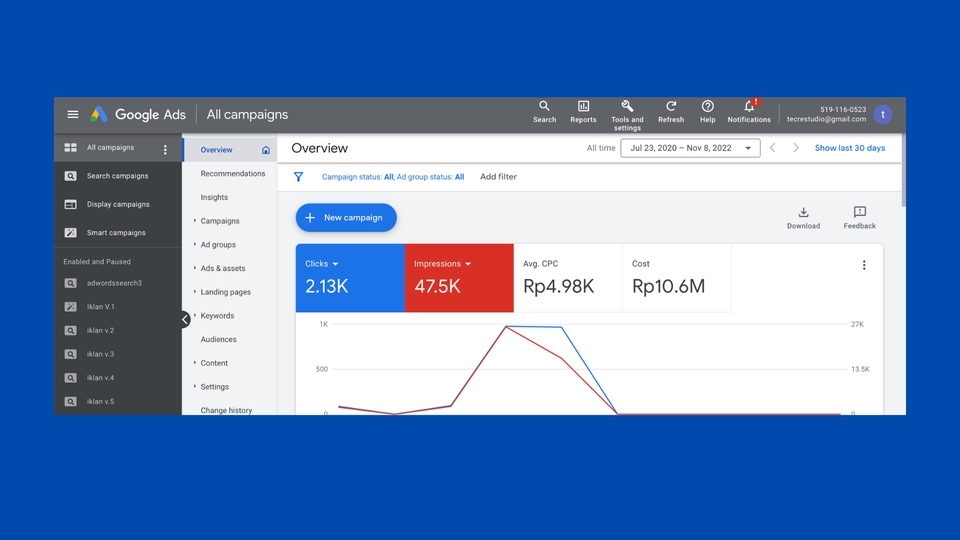Click the All campaigns grid icon
Image resolution: width=960 pixels, height=540 pixels.
tap(70, 148)
